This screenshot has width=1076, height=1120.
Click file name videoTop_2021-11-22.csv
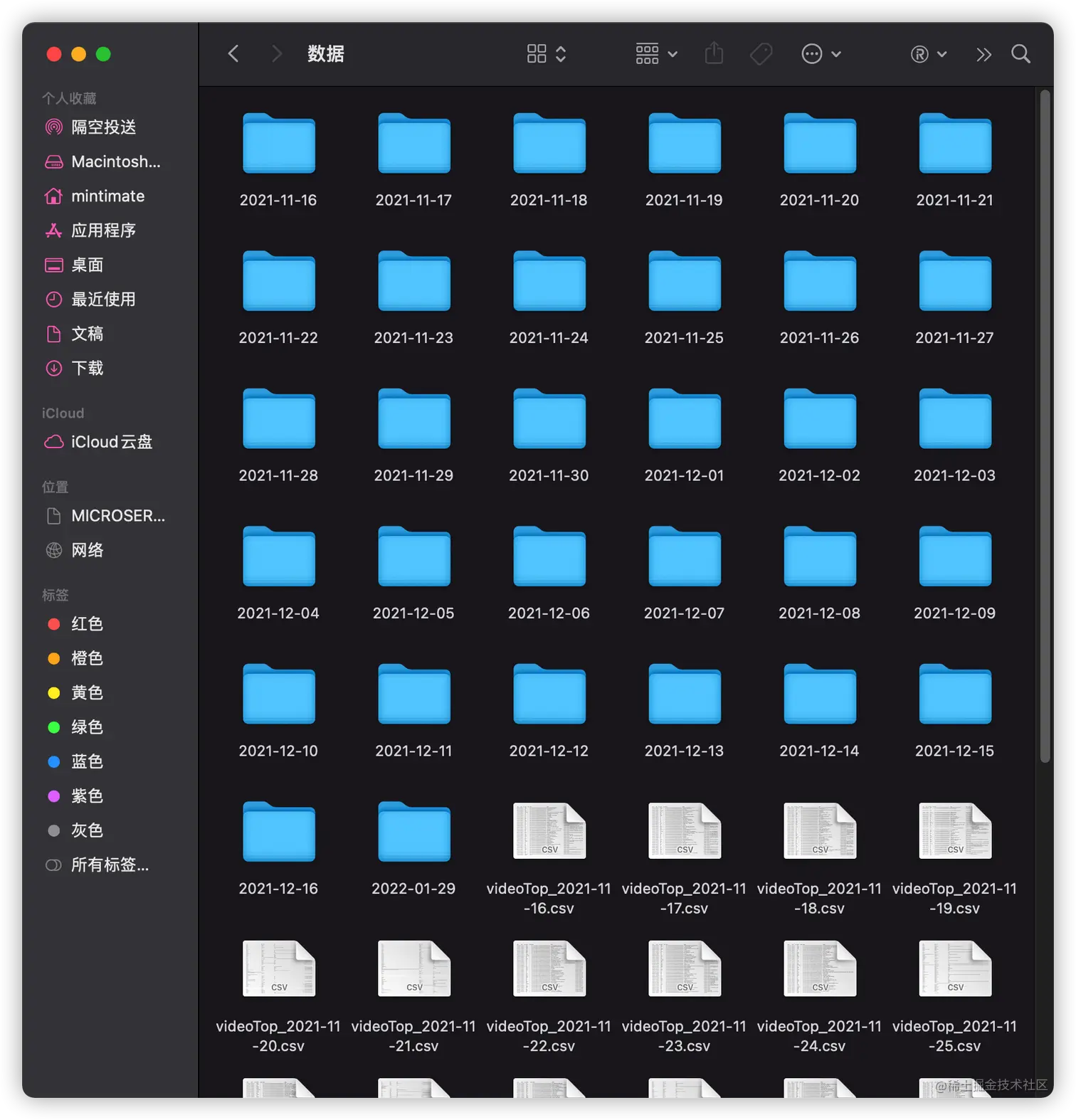click(x=549, y=1036)
